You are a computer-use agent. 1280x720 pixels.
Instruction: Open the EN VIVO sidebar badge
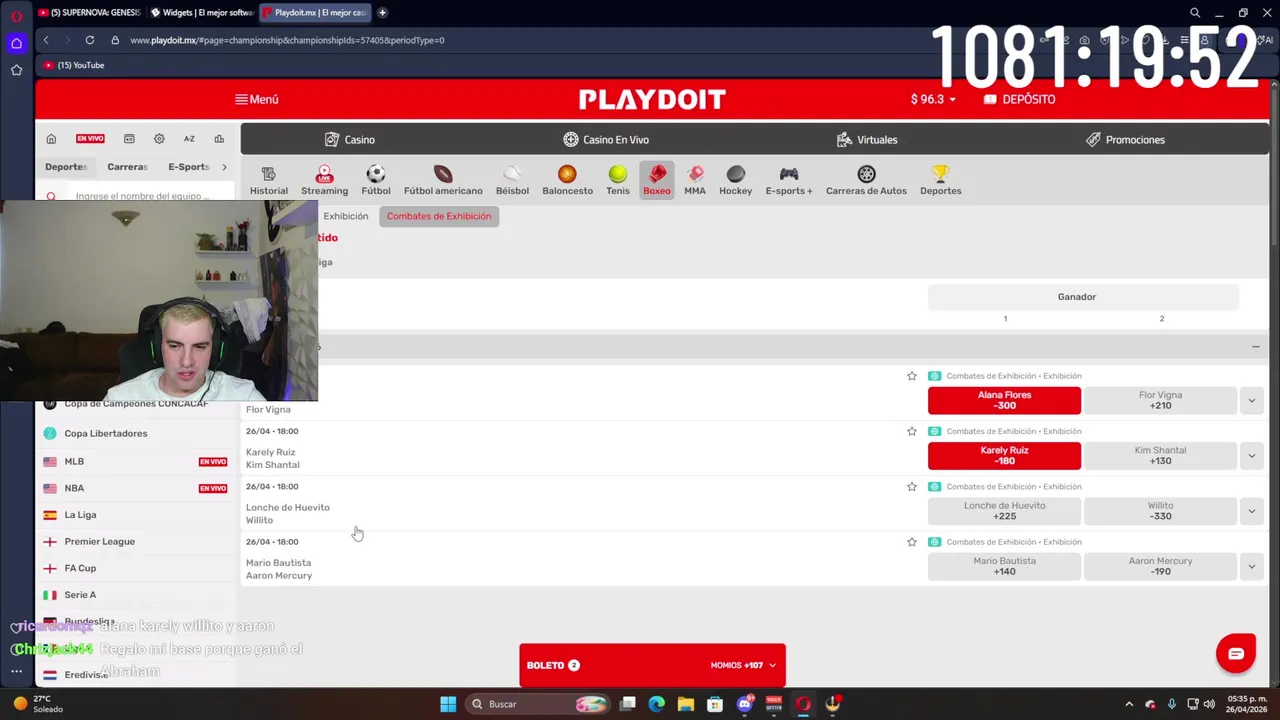[90, 139]
